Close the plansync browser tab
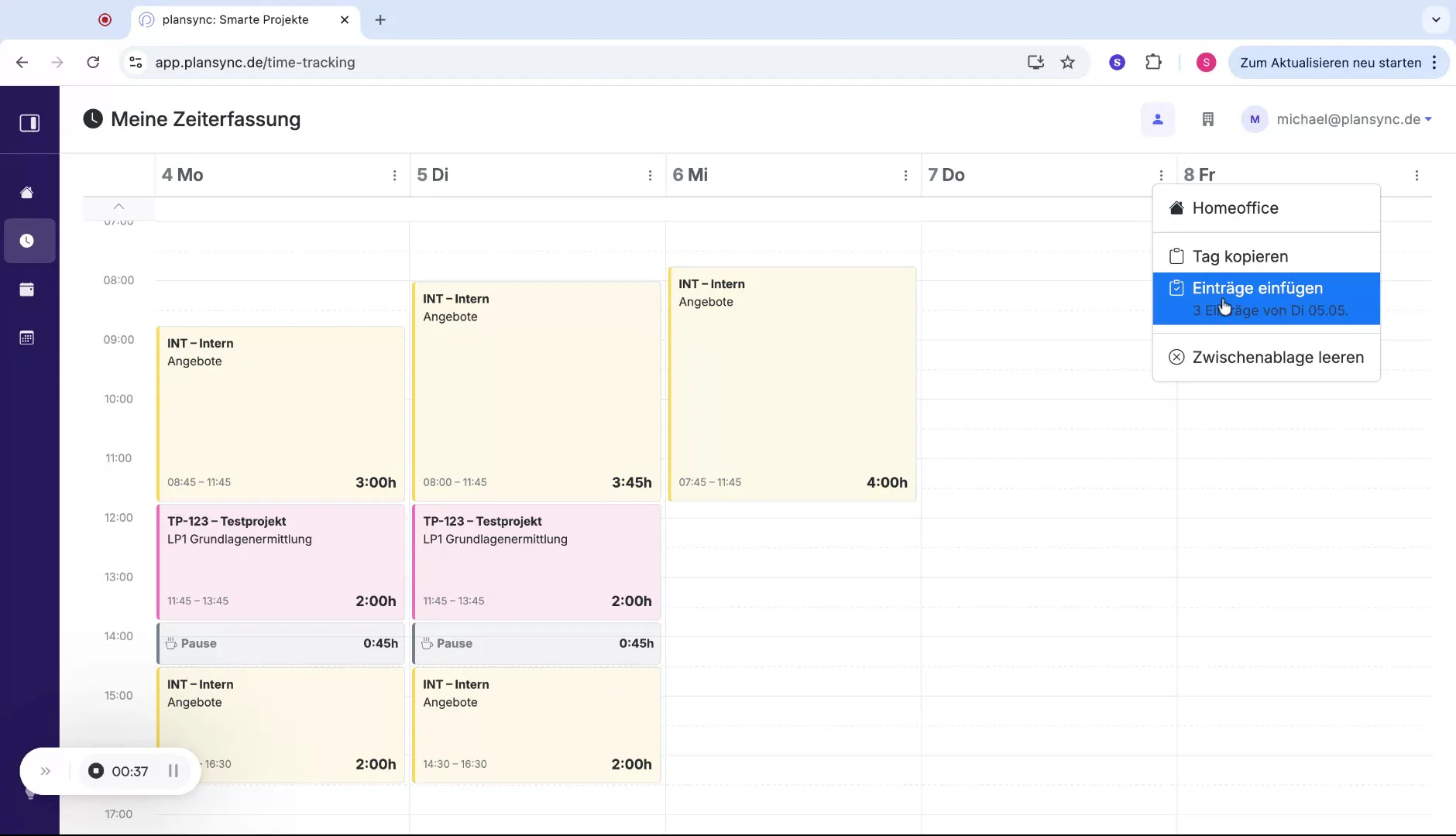 (345, 20)
